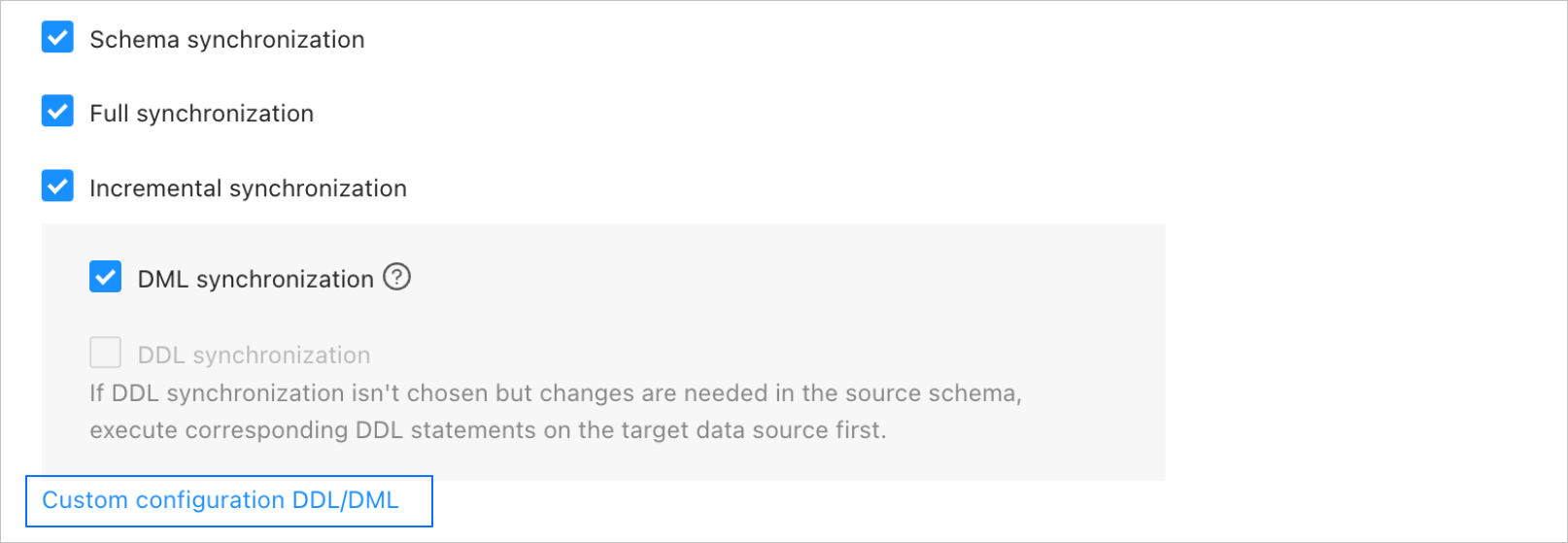1568x543 pixels.
Task: Click the Schema synchronization label text
Action: (227, 40)
